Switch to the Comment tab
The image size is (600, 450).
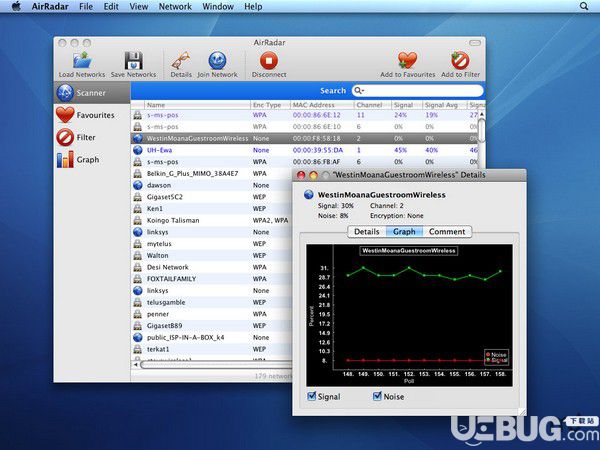coord(447,232)
